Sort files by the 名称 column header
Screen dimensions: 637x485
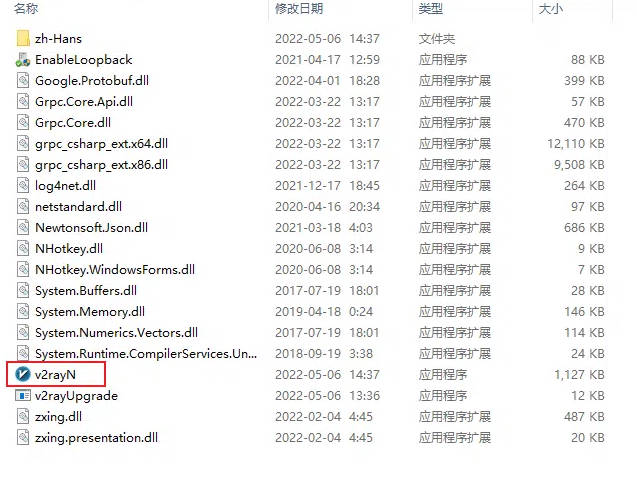26,9
